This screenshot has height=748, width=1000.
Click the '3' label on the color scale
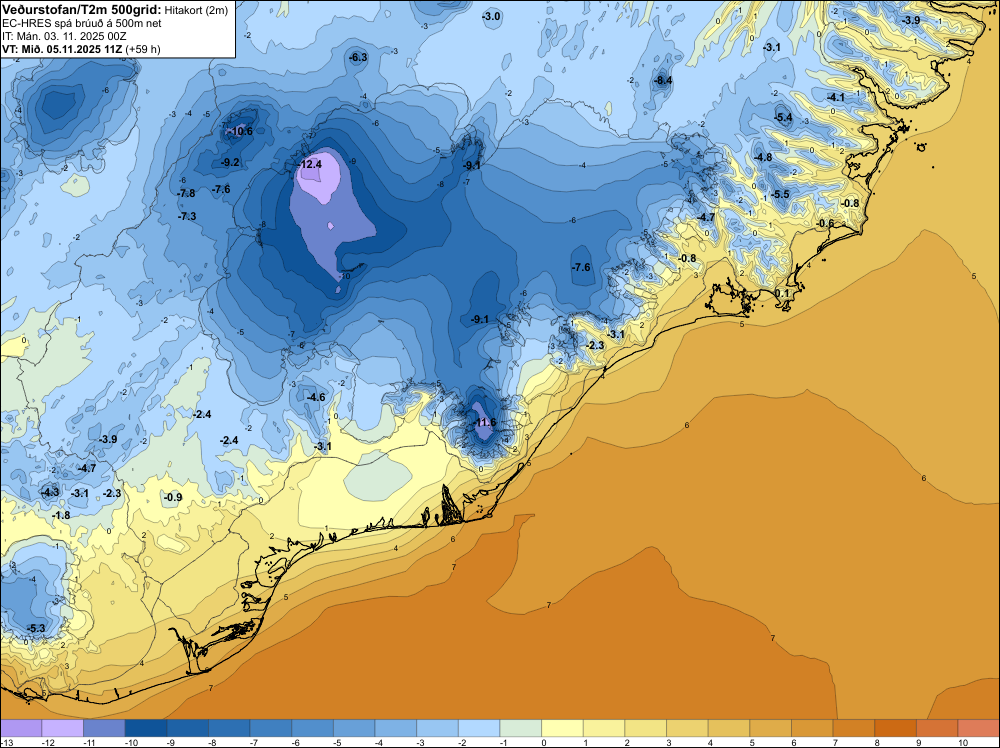pos(668,742)
